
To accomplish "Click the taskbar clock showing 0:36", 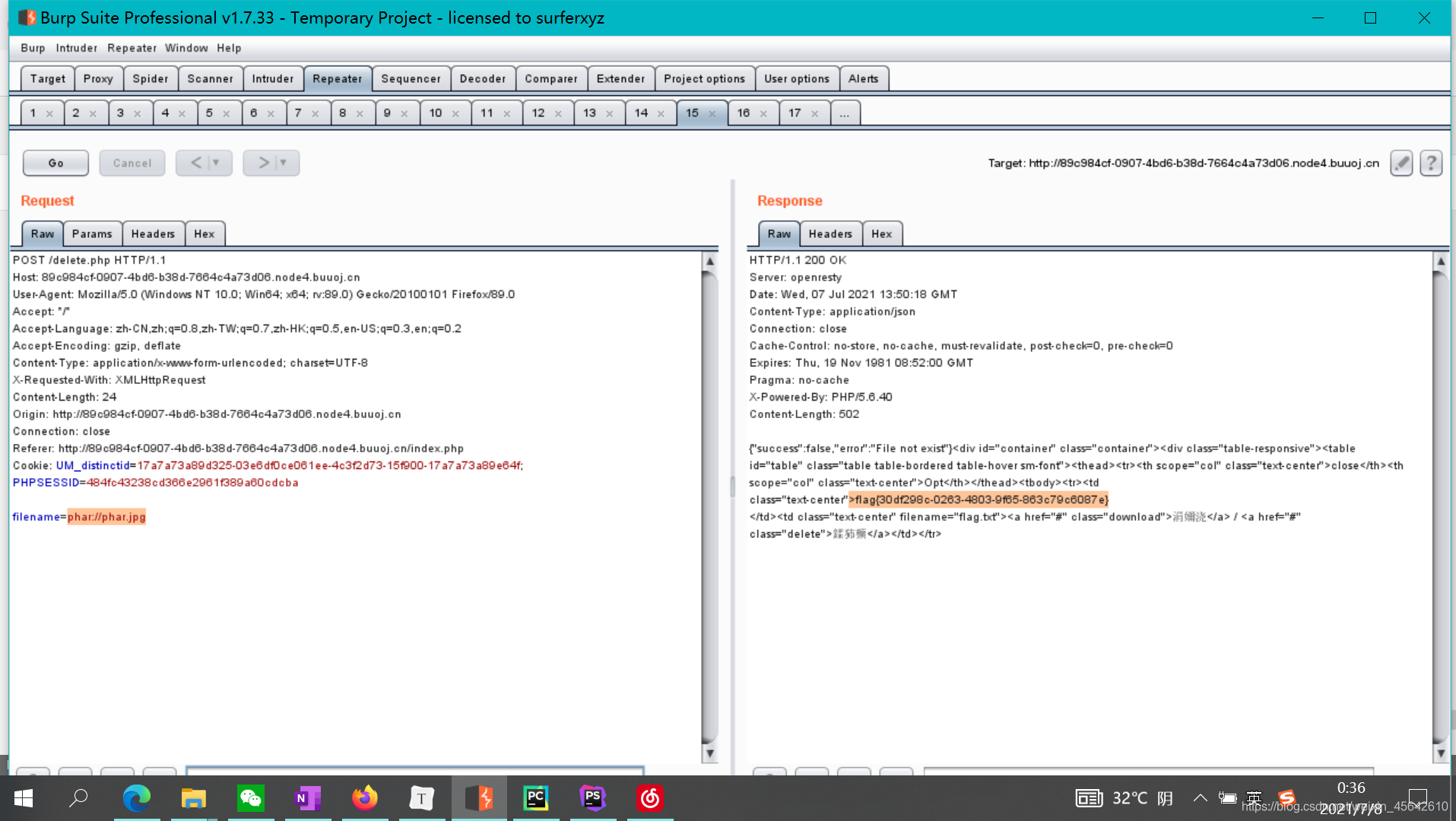I will point(1351,788).
